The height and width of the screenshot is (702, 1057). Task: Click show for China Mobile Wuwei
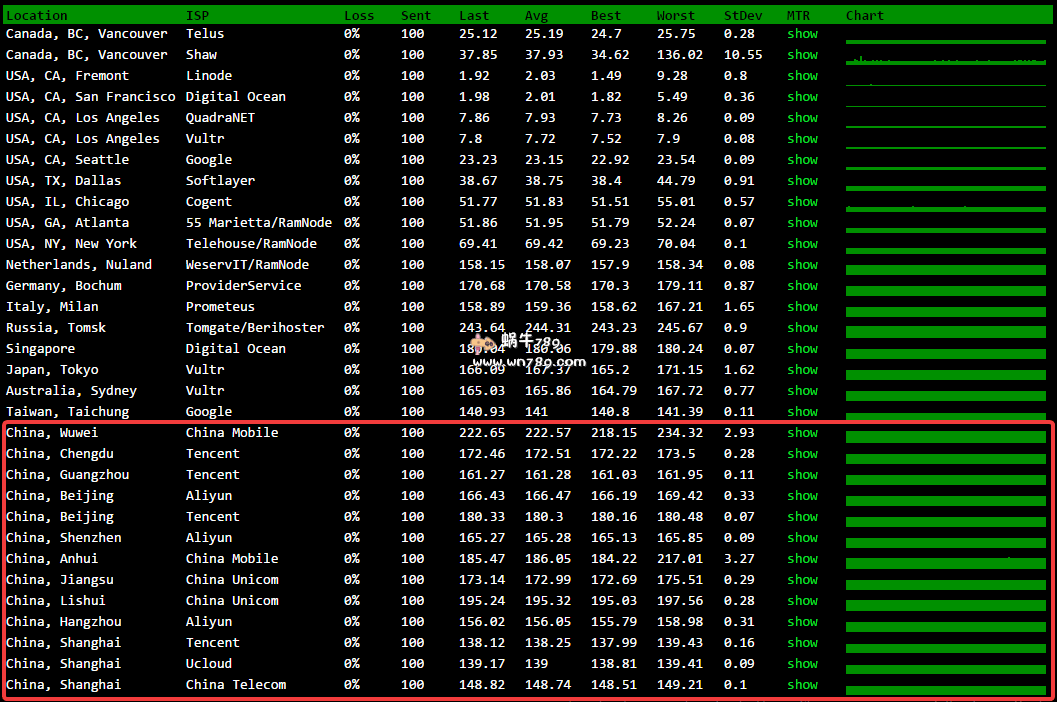coord(802,432)
